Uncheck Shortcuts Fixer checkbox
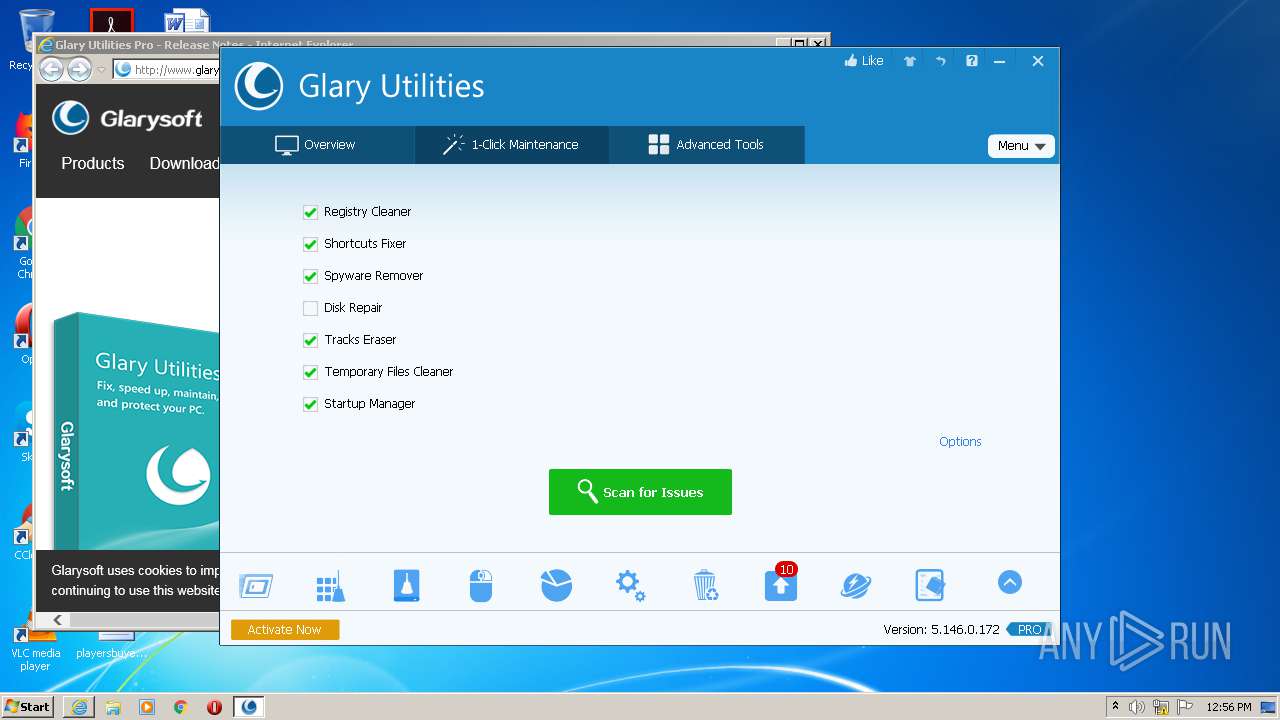This screenshot has width=1280, height=720. (310, 244)
